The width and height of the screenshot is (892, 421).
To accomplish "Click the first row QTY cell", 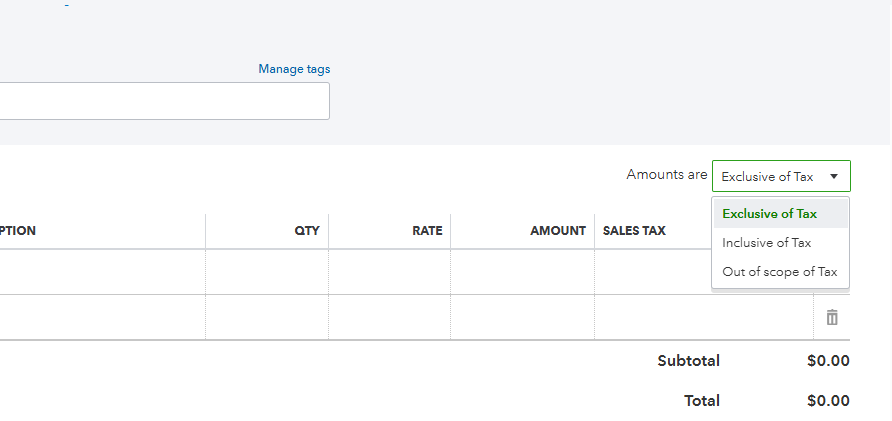I will (x=267, y=272).
